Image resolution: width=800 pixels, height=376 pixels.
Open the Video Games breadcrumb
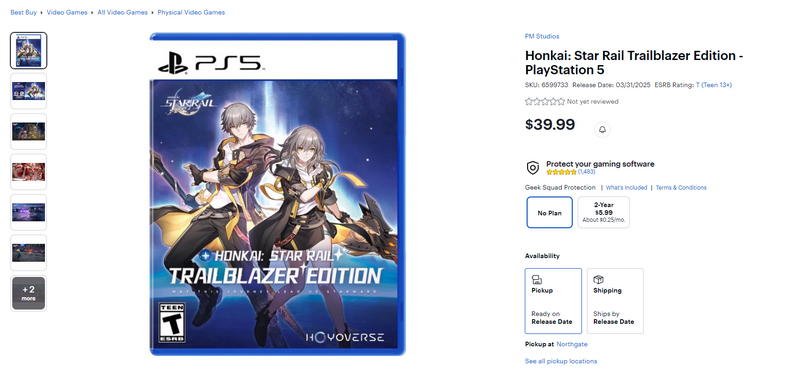(67, 12)
